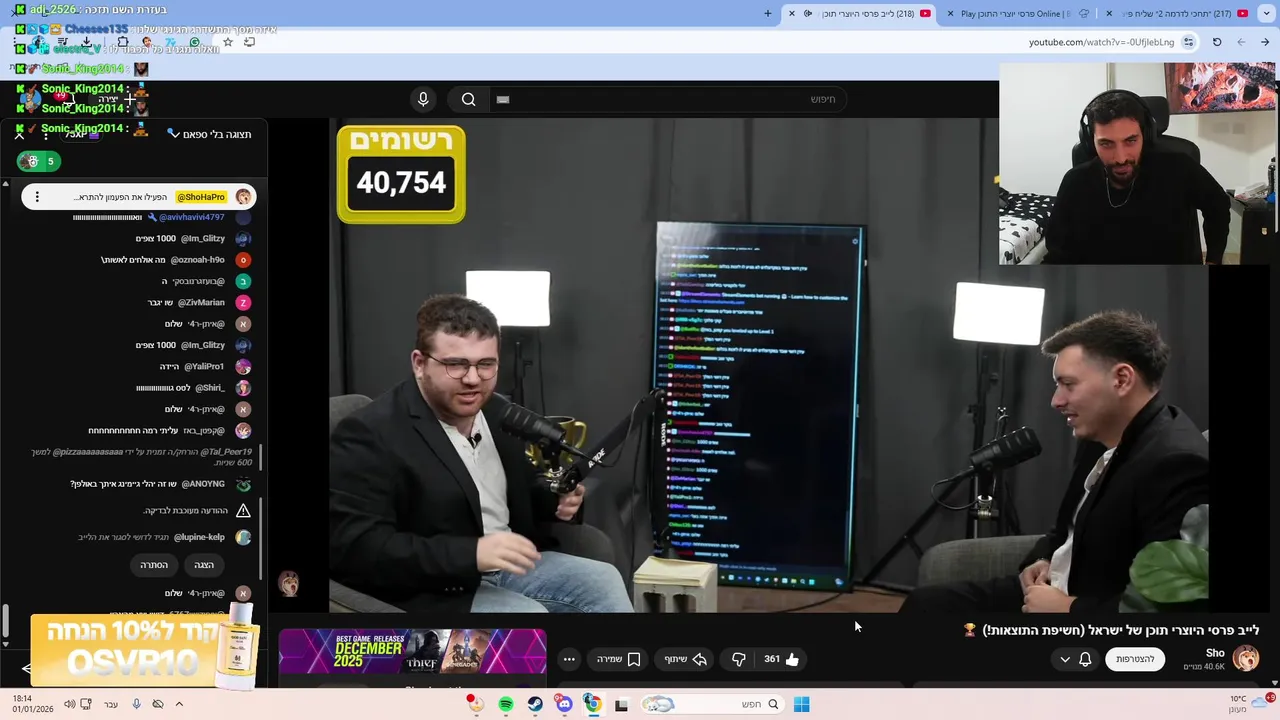Open the tab search dropdown in Chrome
1280x720 pixels.
[x=1267, y=13]
